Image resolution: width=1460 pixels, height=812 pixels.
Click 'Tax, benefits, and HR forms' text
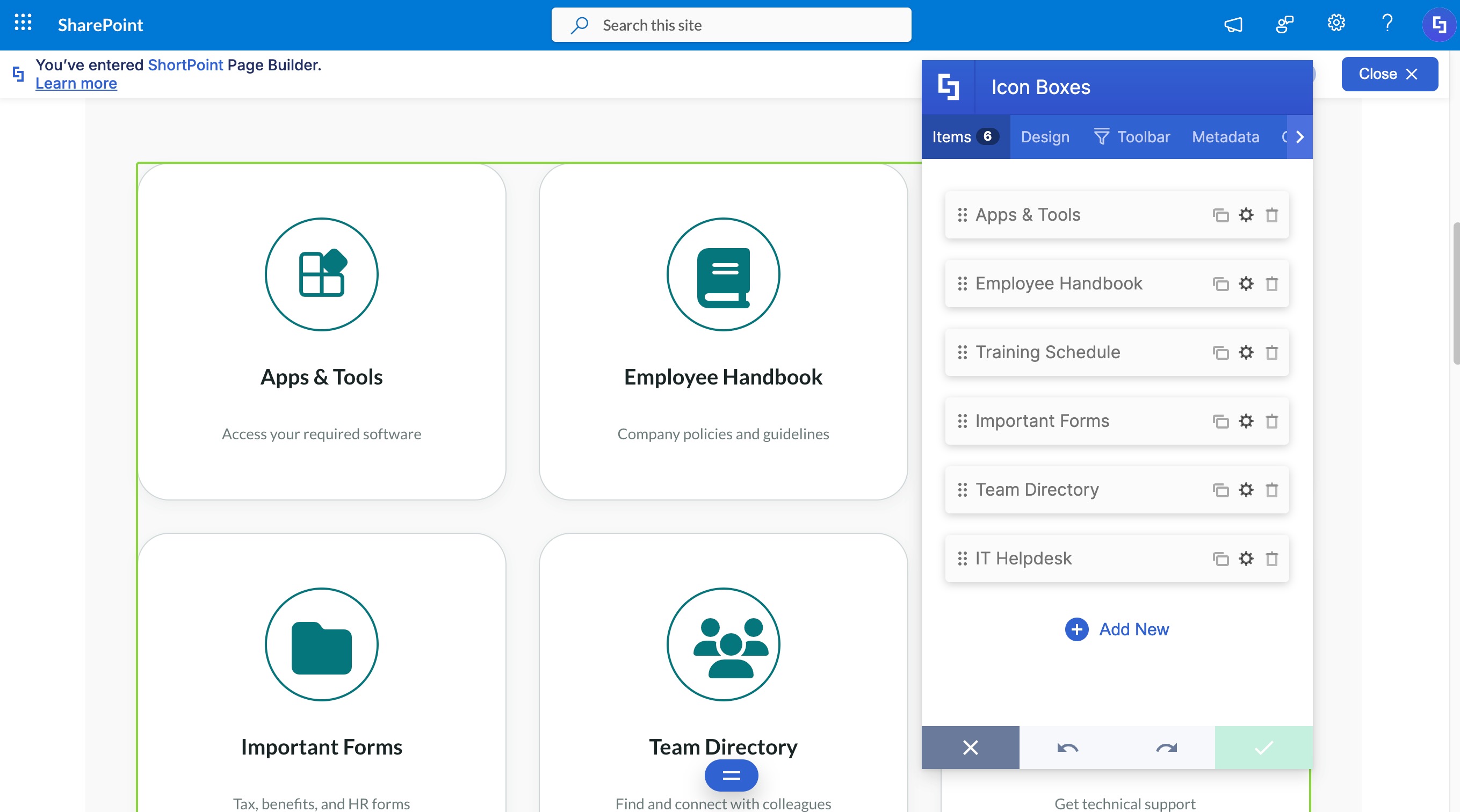tap(321, 804)
